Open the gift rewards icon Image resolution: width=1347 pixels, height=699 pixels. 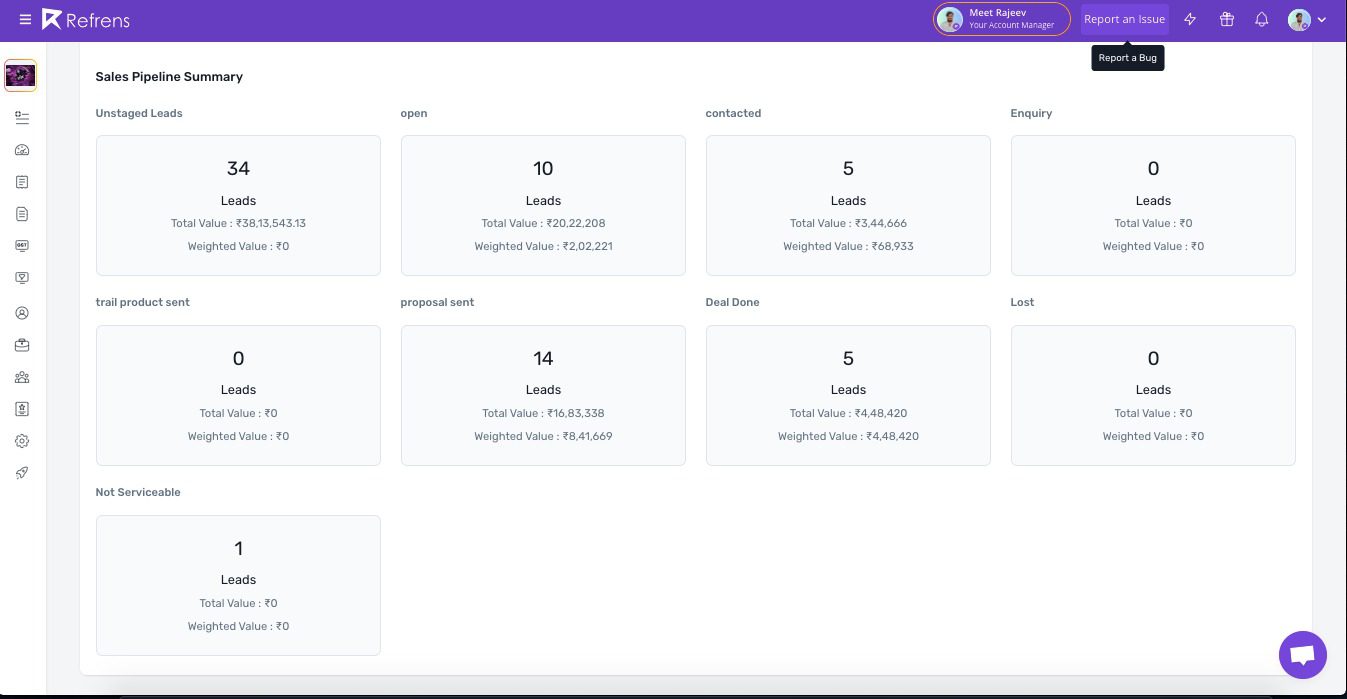[x=1226, y=19]
